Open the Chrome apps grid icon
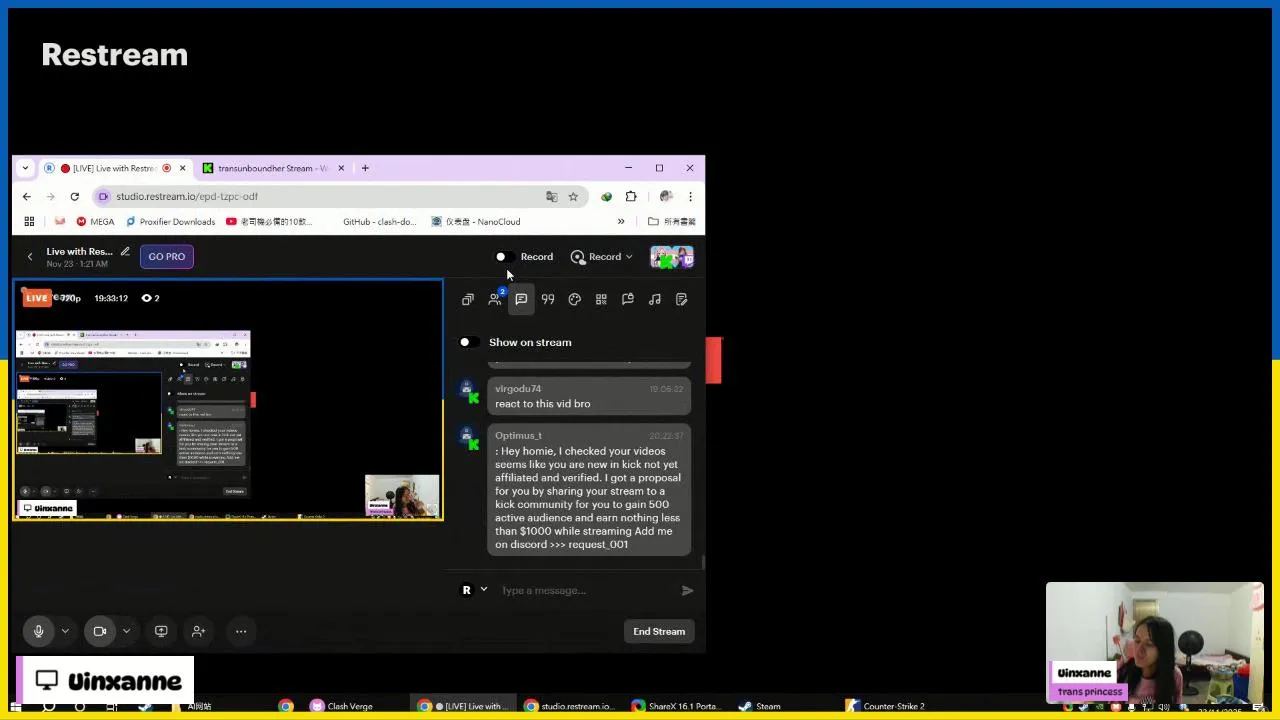Screen dimensions: 1280x720 29,222
